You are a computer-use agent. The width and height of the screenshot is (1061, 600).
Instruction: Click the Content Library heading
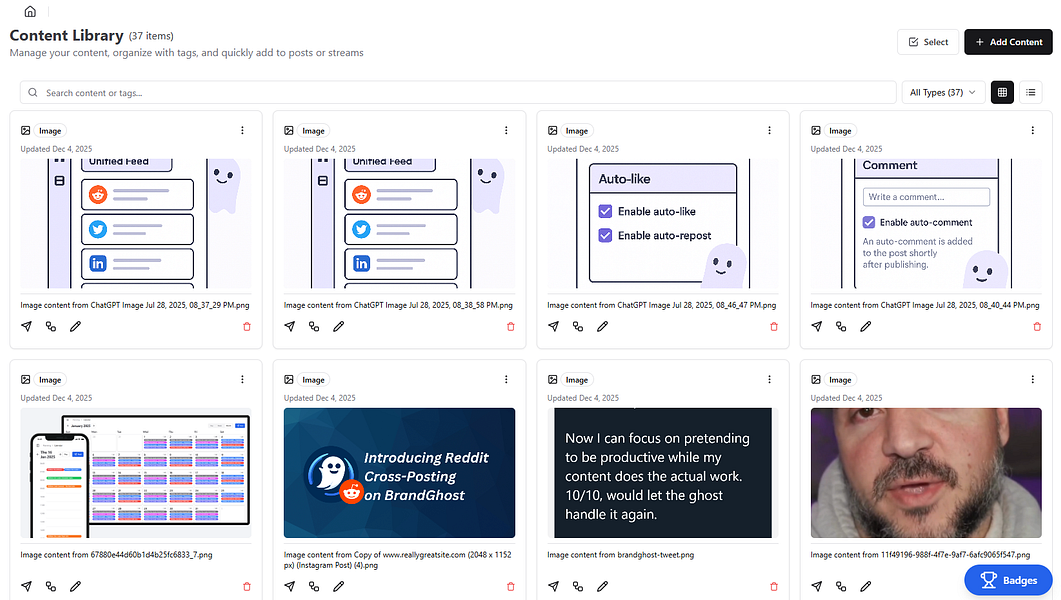click(66, 35)
